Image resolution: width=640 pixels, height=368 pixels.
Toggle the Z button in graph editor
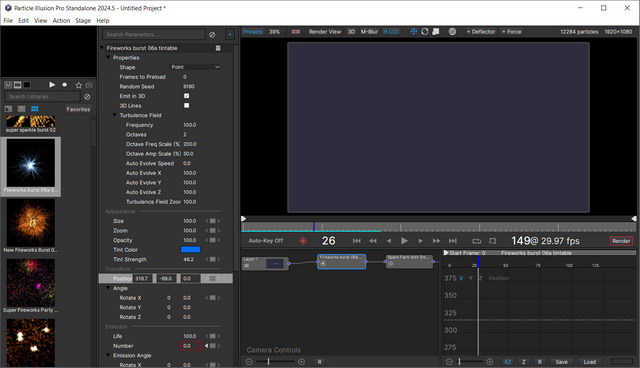524,362
